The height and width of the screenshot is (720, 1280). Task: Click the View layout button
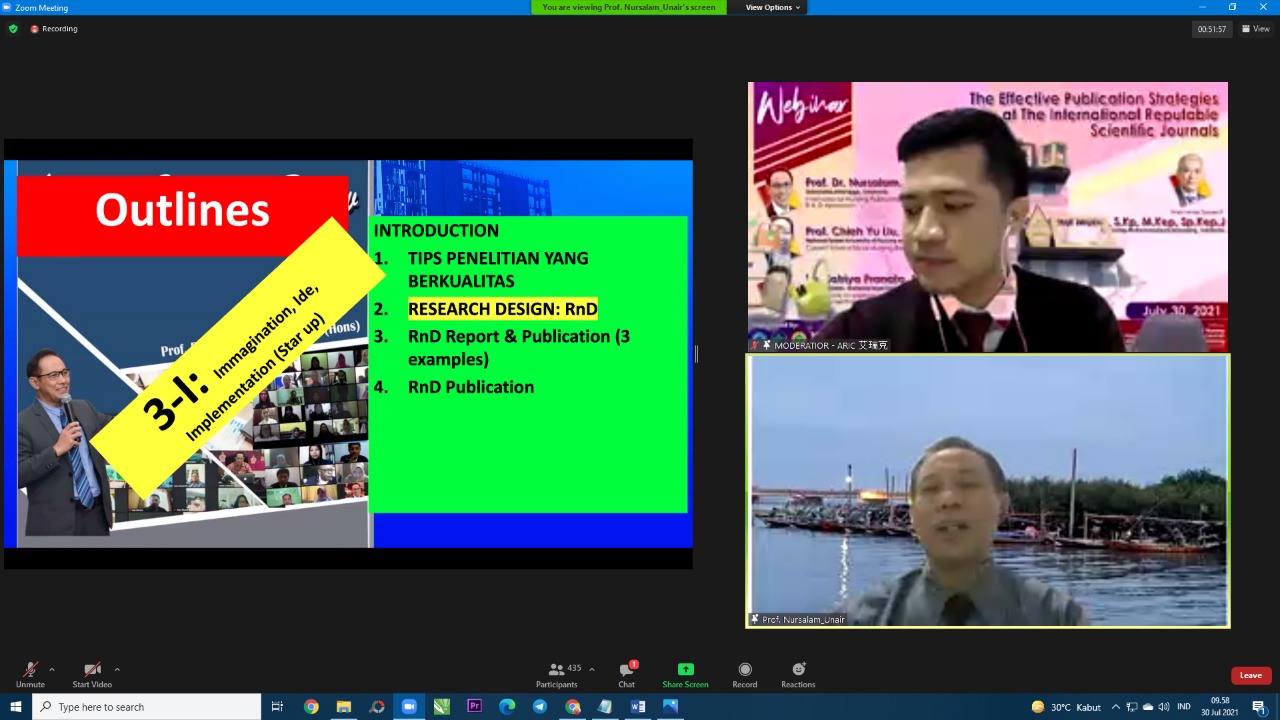[x=1255, y=29]
